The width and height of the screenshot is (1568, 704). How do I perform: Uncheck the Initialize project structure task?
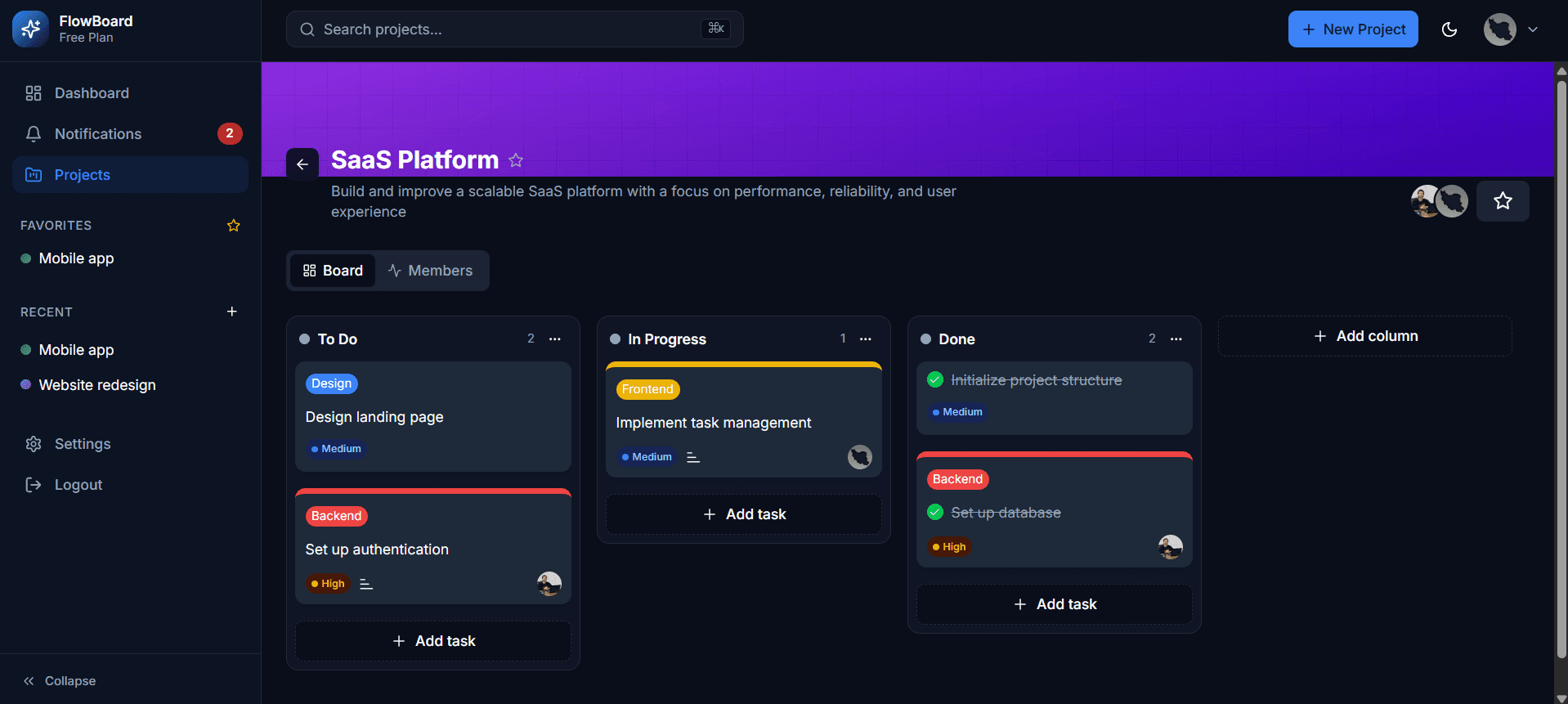click(x=935, y=379)
